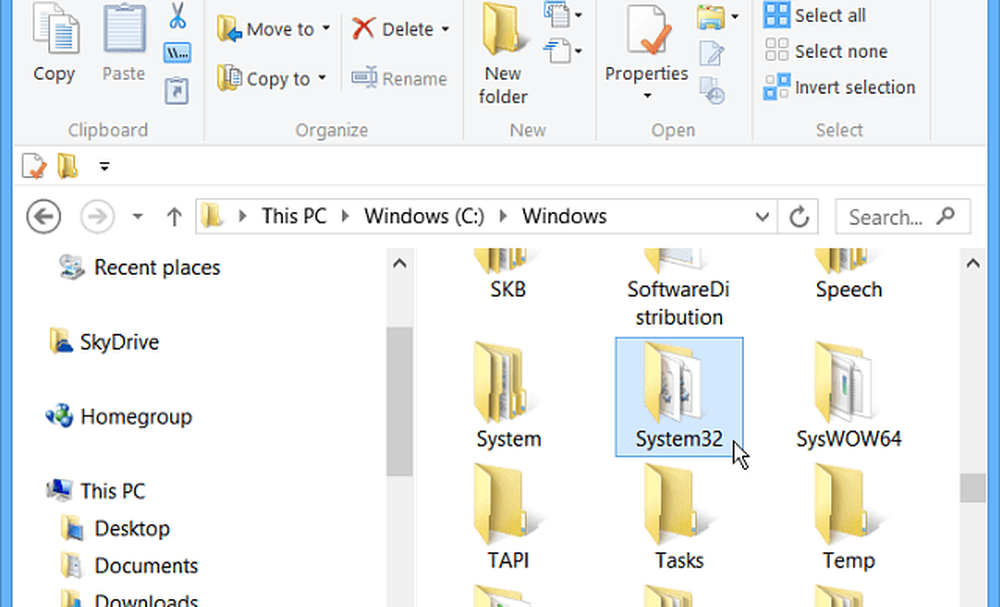Select the Tasks folder

(x=679, y=518)
